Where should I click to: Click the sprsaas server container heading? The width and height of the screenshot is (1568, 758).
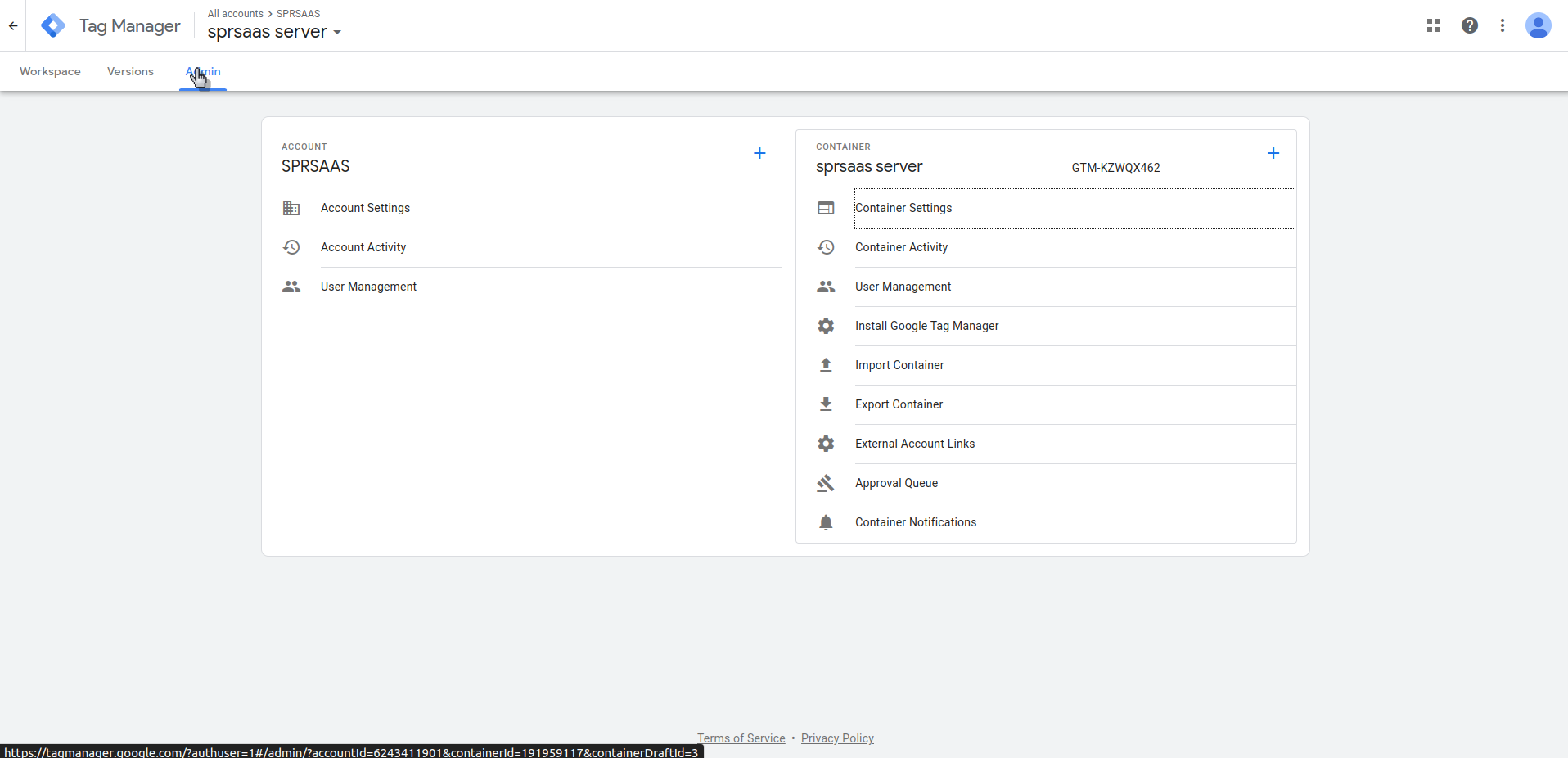(x=869, y=166)
